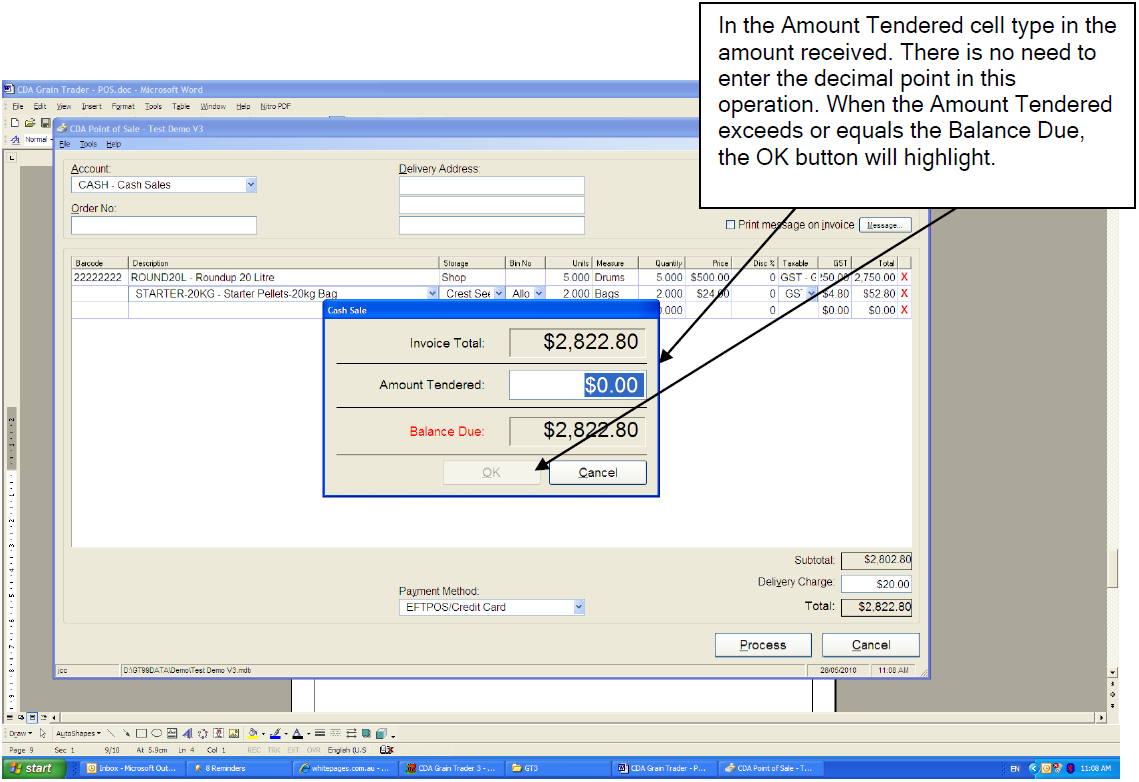Open the Font Color picker arrow
The height and width of the screenshot is (782, 1139).
click(308, 733)
